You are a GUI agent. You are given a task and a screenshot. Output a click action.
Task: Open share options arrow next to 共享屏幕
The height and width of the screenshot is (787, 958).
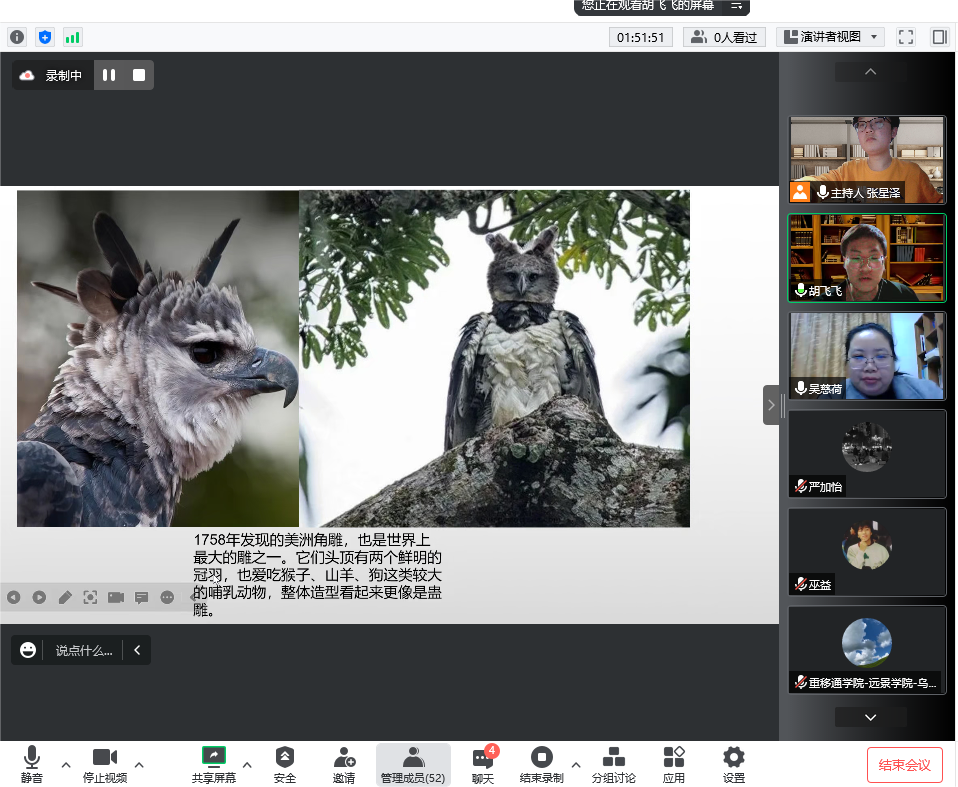[247, 764]
